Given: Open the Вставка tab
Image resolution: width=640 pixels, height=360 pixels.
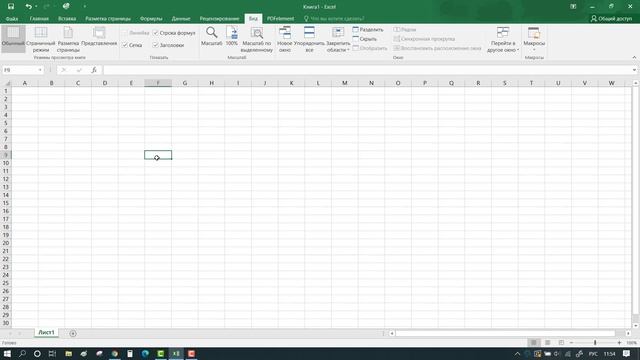Looking at the screenshot, I should (x=67, y=19).
